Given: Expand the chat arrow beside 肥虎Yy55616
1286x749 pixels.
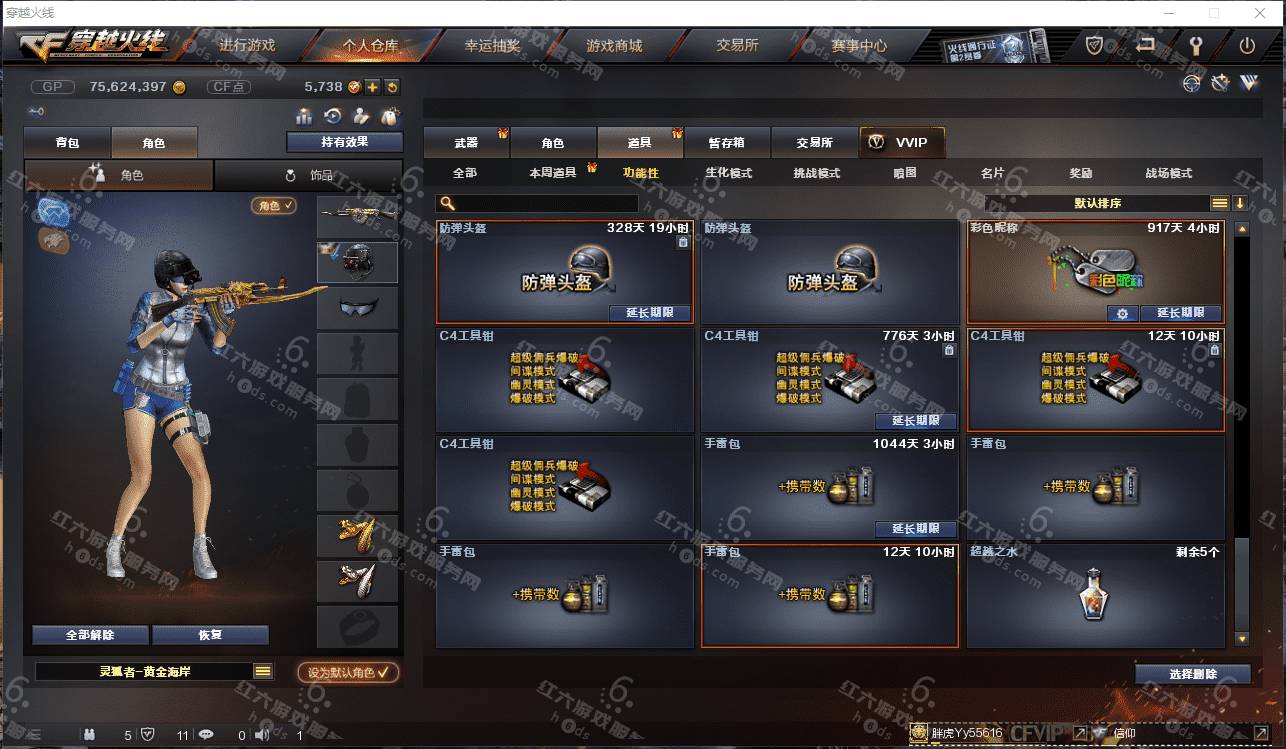Looking at the screenshot, I should [1080, 734].
